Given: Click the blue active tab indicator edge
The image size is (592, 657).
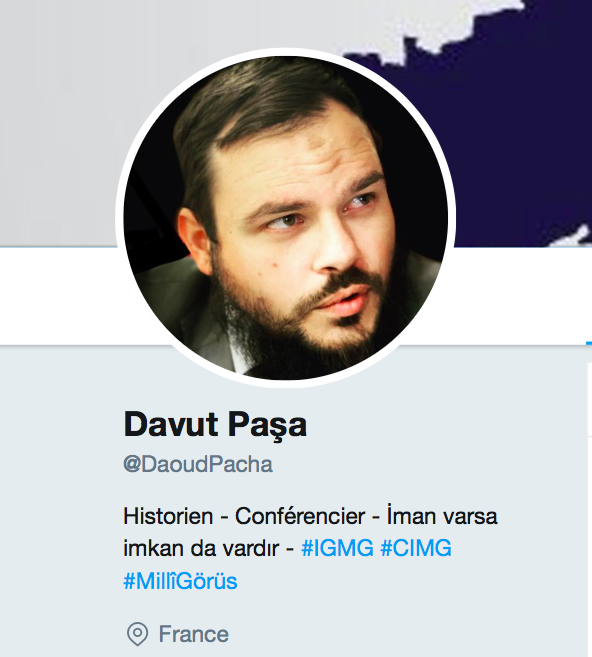Looking at the screenshot, I should coord(589,343).
